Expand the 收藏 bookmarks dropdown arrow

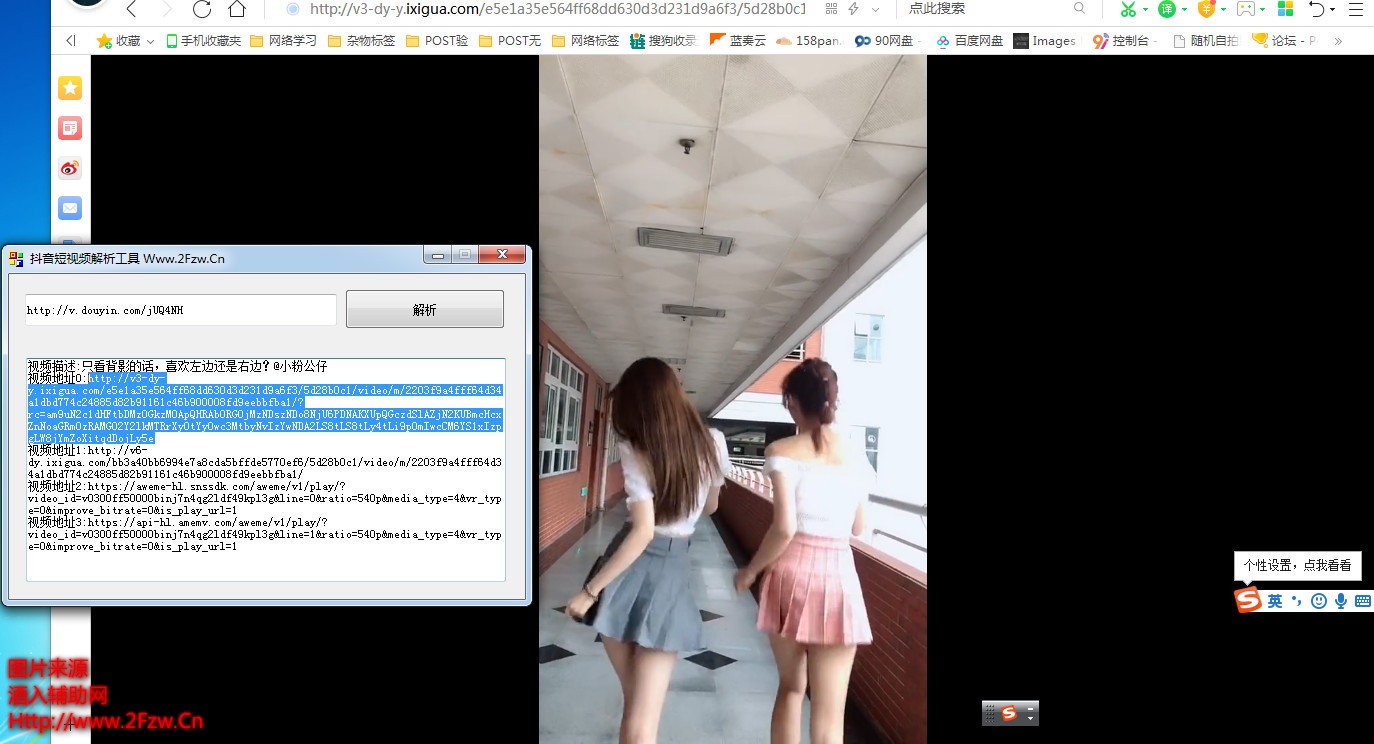point(150,41)
